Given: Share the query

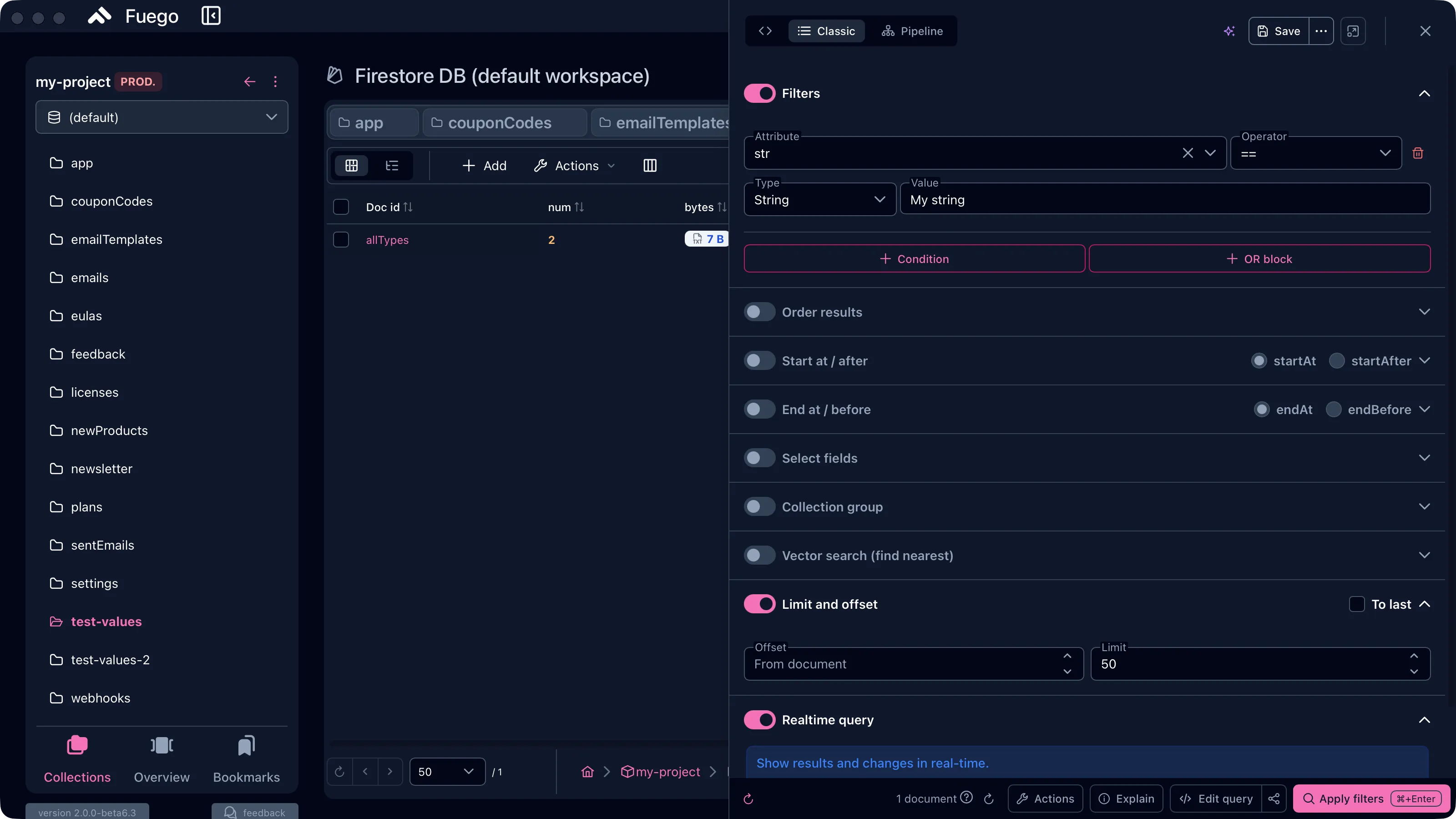Looking at the screenshot, I should click(x=1274, y=799).
